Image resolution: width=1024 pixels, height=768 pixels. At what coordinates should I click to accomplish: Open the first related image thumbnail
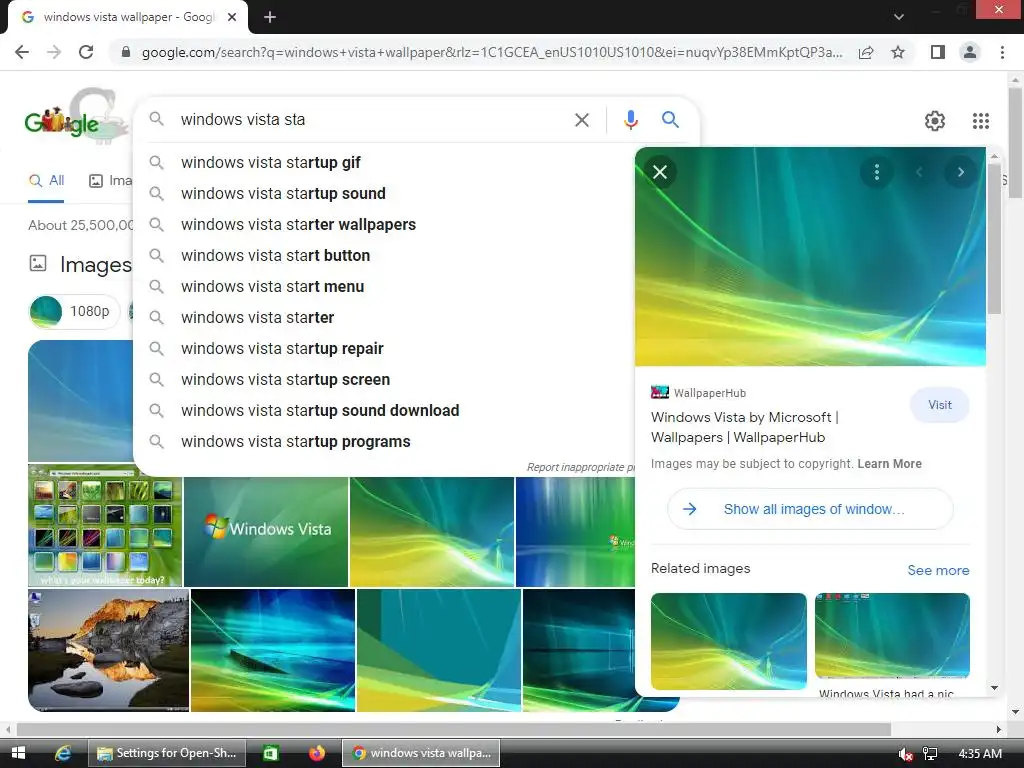(728, 641)
